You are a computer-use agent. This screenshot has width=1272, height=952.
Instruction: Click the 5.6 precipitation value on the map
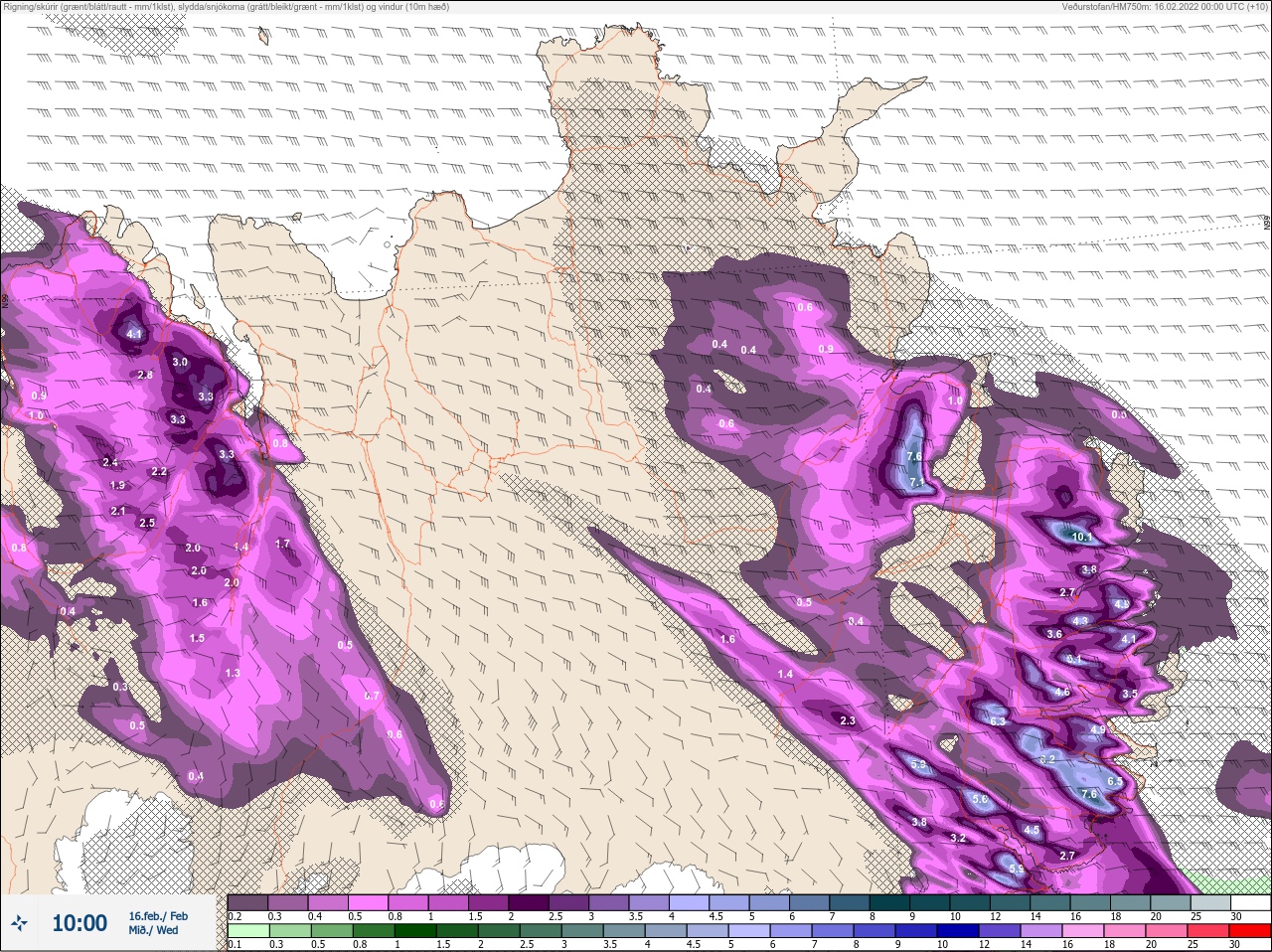981,800
